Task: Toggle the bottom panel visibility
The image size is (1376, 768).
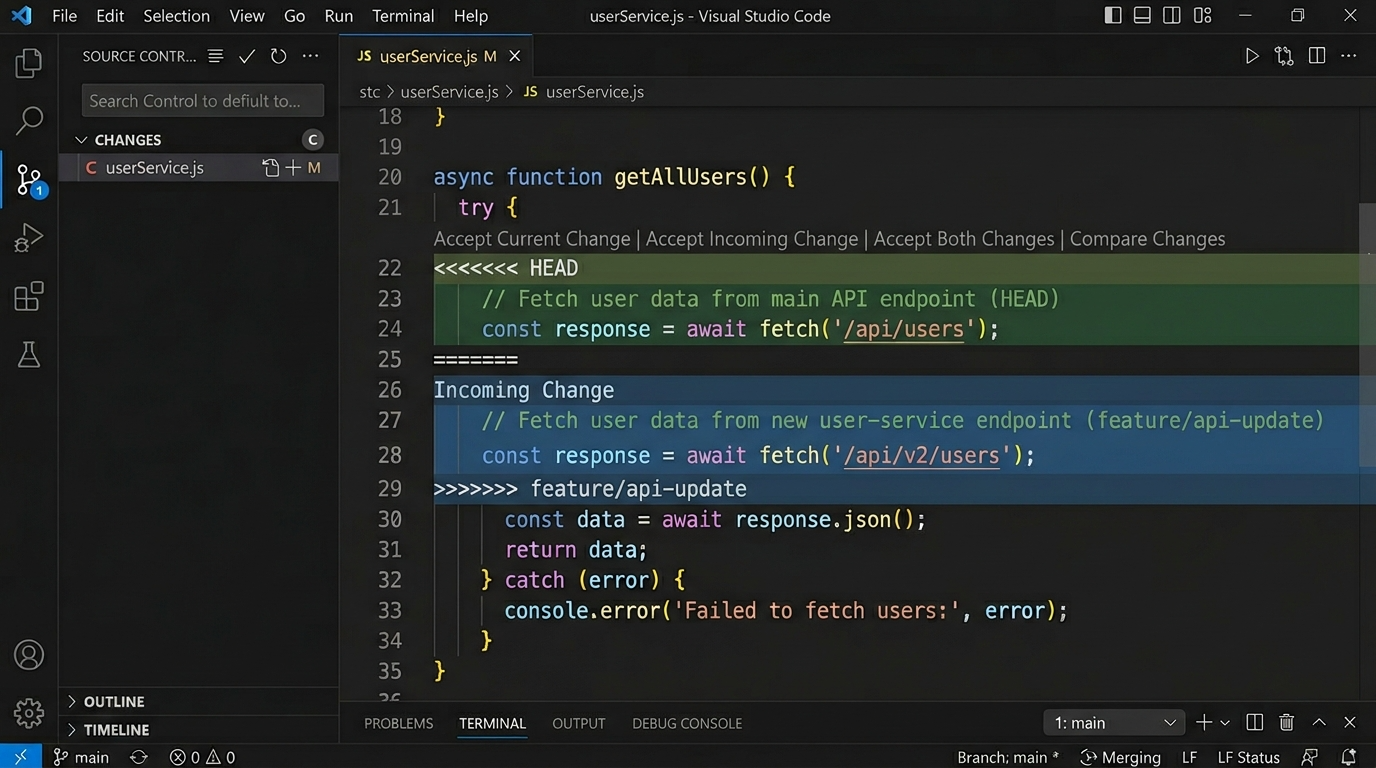Action: pos(1142,15)
